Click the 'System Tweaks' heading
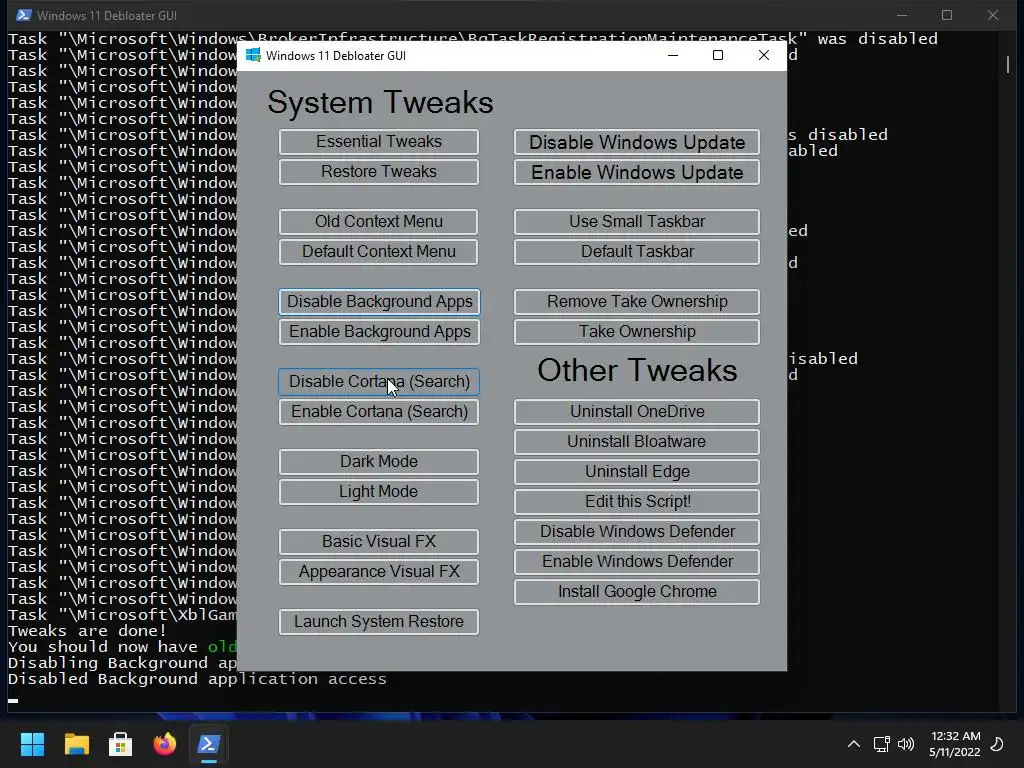 click(380, 103)
